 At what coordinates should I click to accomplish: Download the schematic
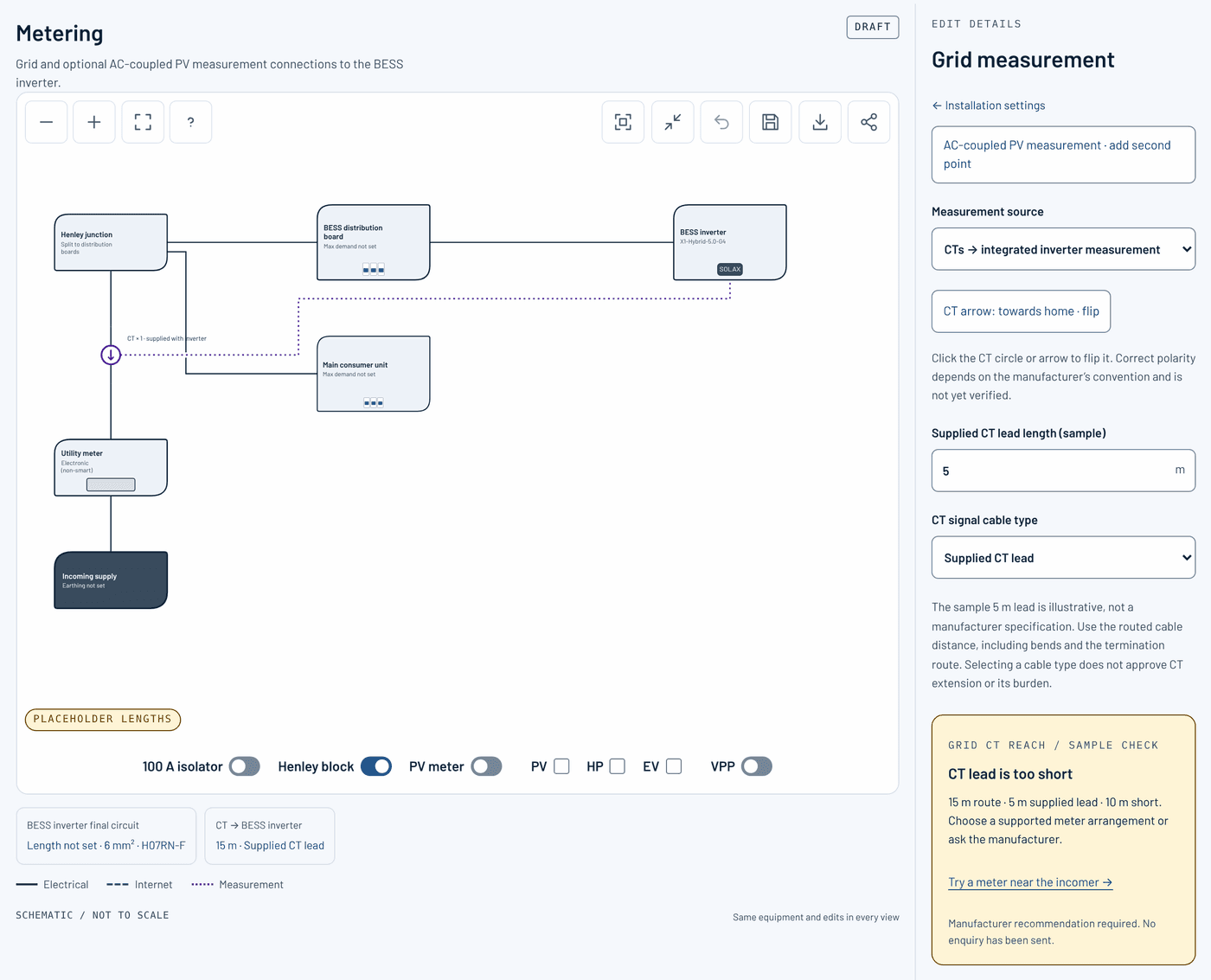[820, 122]
